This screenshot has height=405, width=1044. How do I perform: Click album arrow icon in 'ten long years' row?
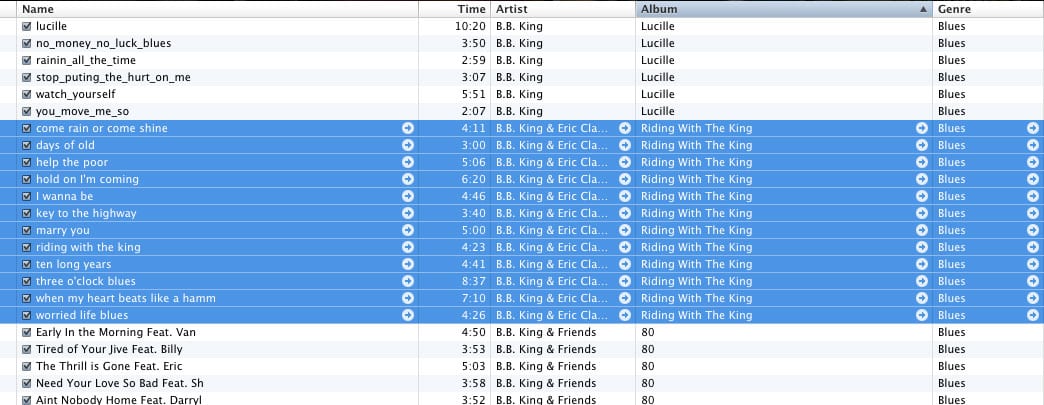click(921, 264)
